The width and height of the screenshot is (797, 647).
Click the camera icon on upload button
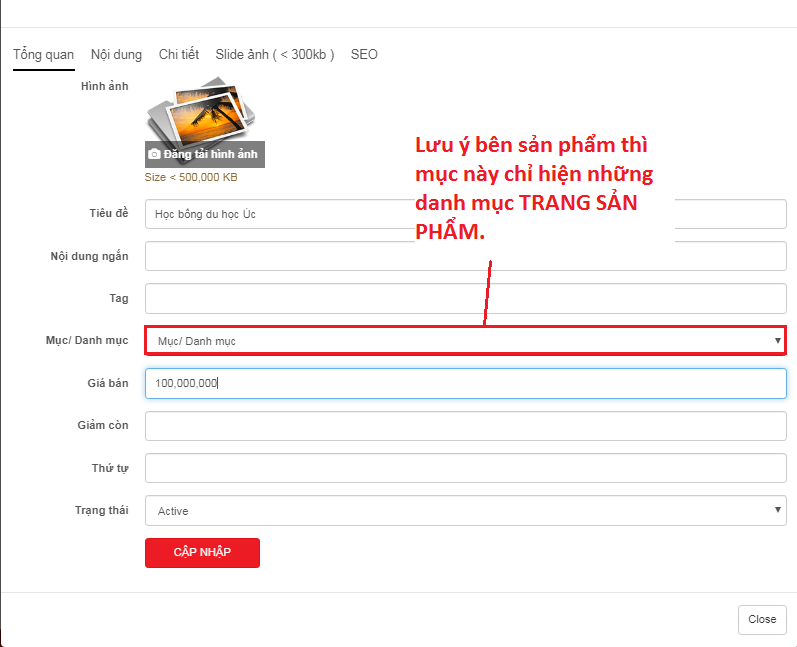(x=154, y=155)
